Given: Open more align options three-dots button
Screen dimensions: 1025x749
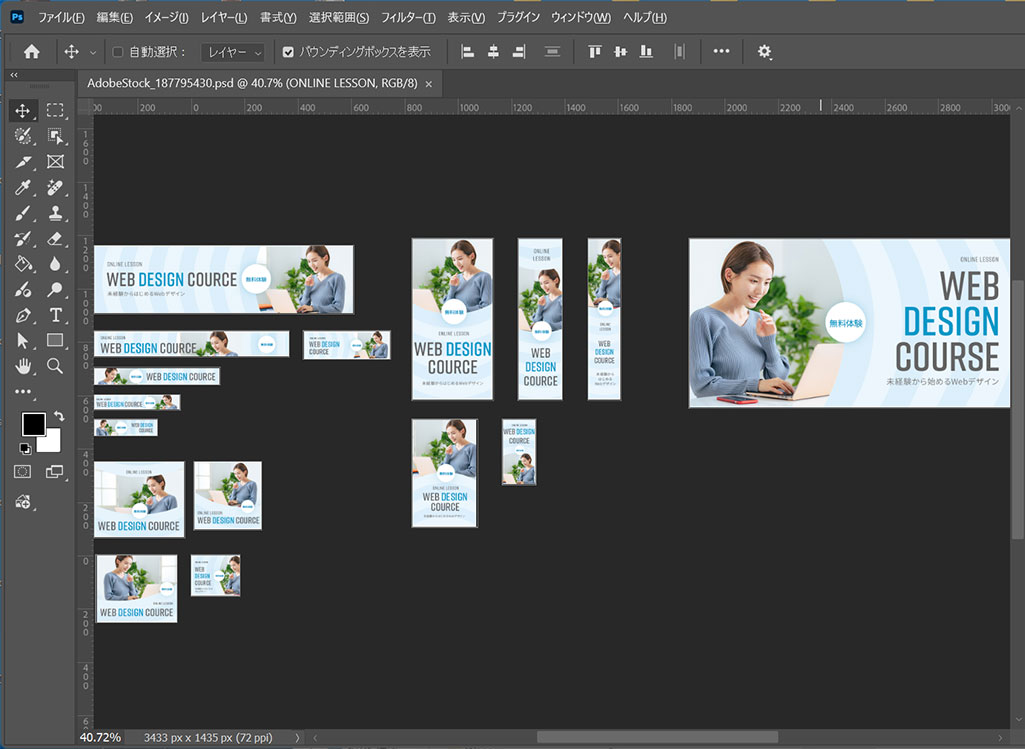Looking at the screenshot, I should tap(721, 51).
